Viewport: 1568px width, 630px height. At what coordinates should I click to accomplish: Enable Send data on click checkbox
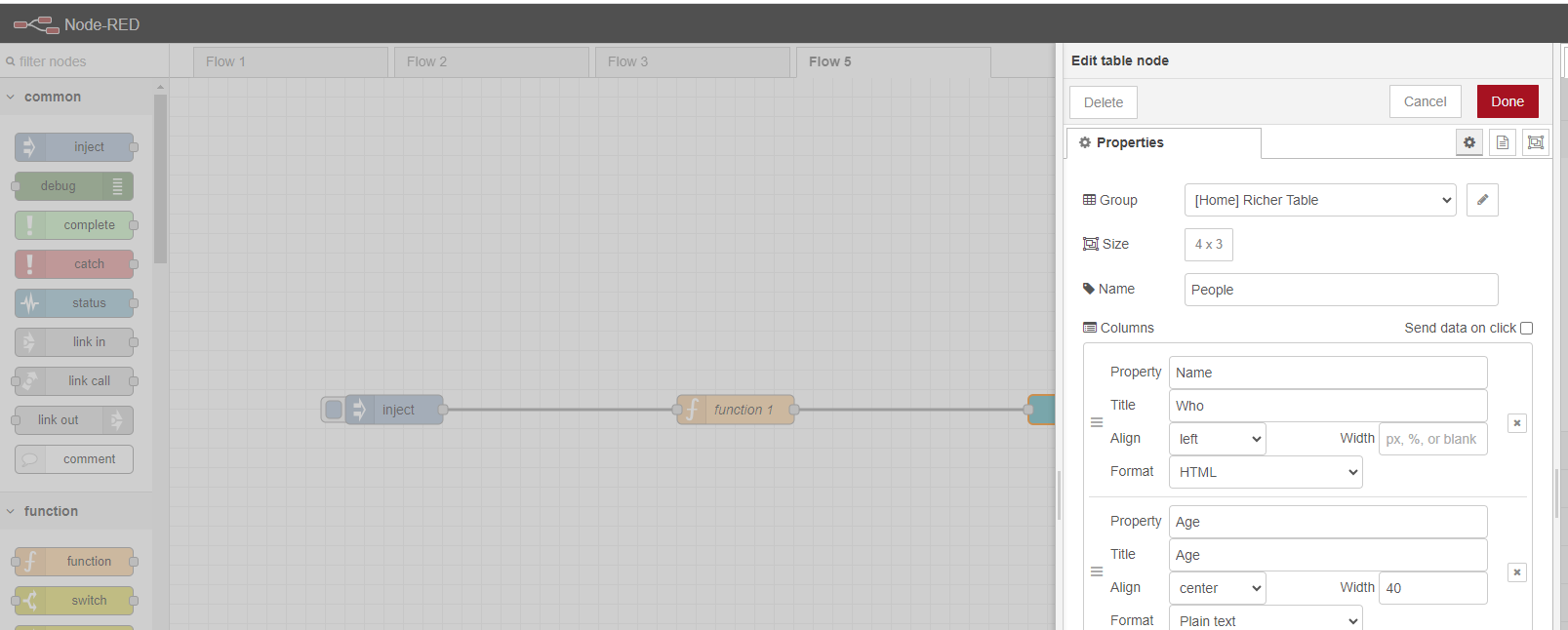point(1527,329)
